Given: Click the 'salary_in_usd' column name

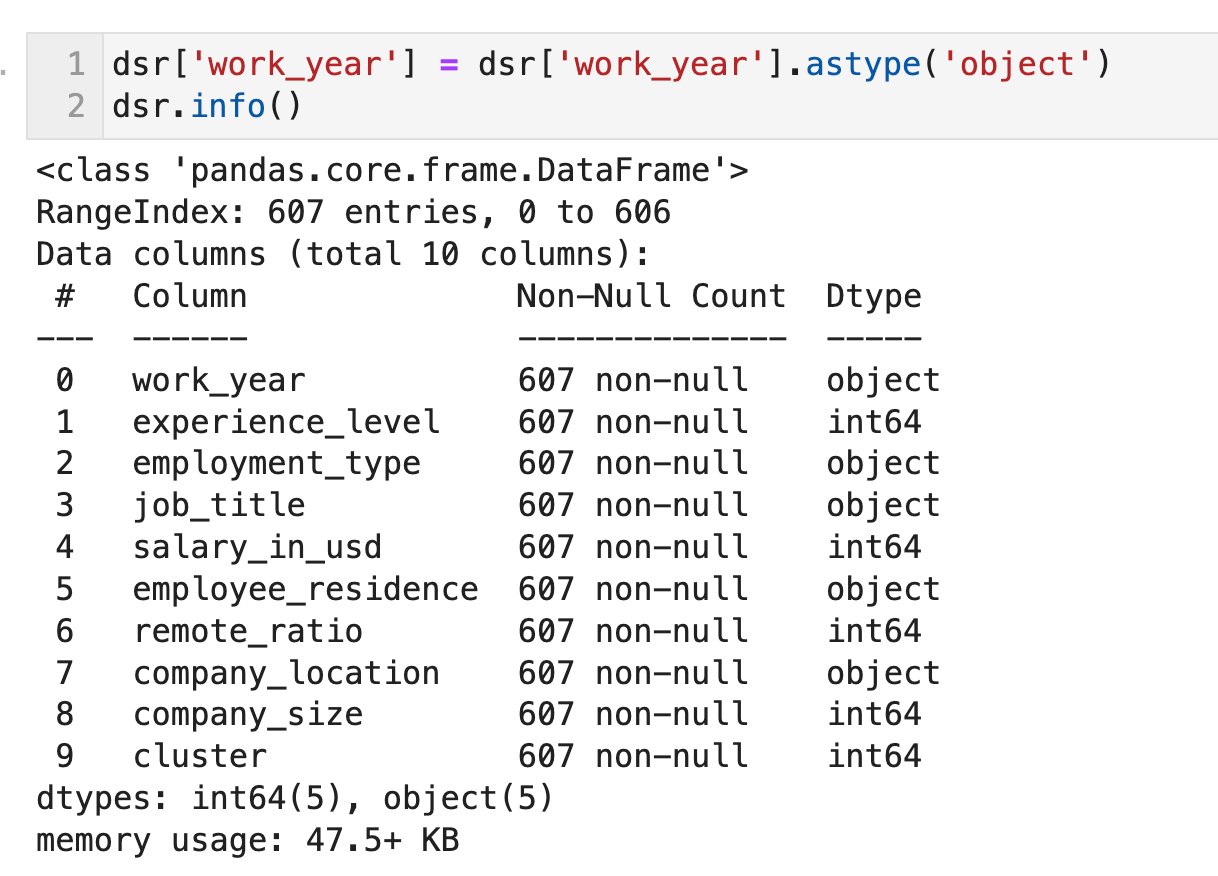Looking at the screenshot, I should [x=257, y=547].
